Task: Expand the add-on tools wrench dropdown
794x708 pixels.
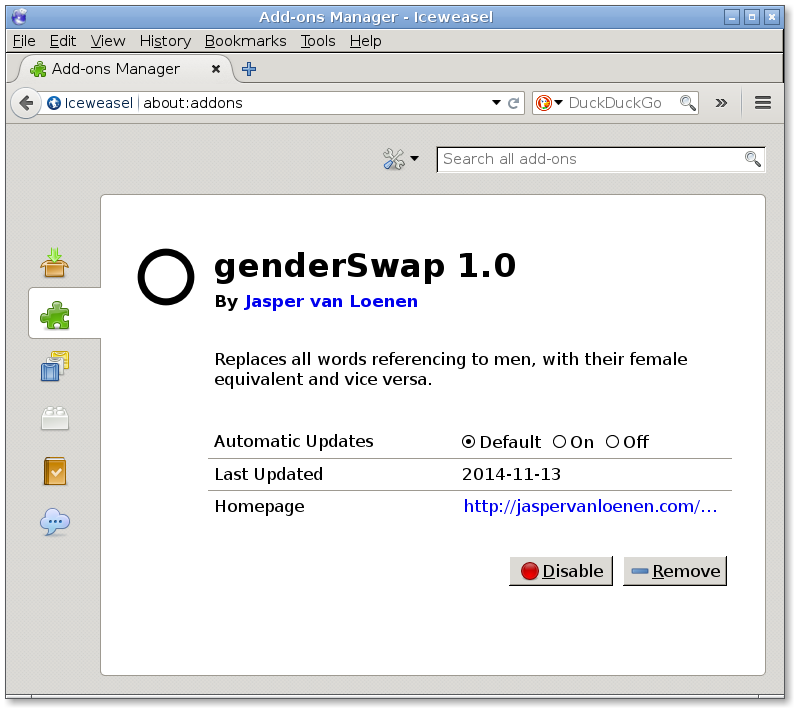Action: [x=401, y=159]
